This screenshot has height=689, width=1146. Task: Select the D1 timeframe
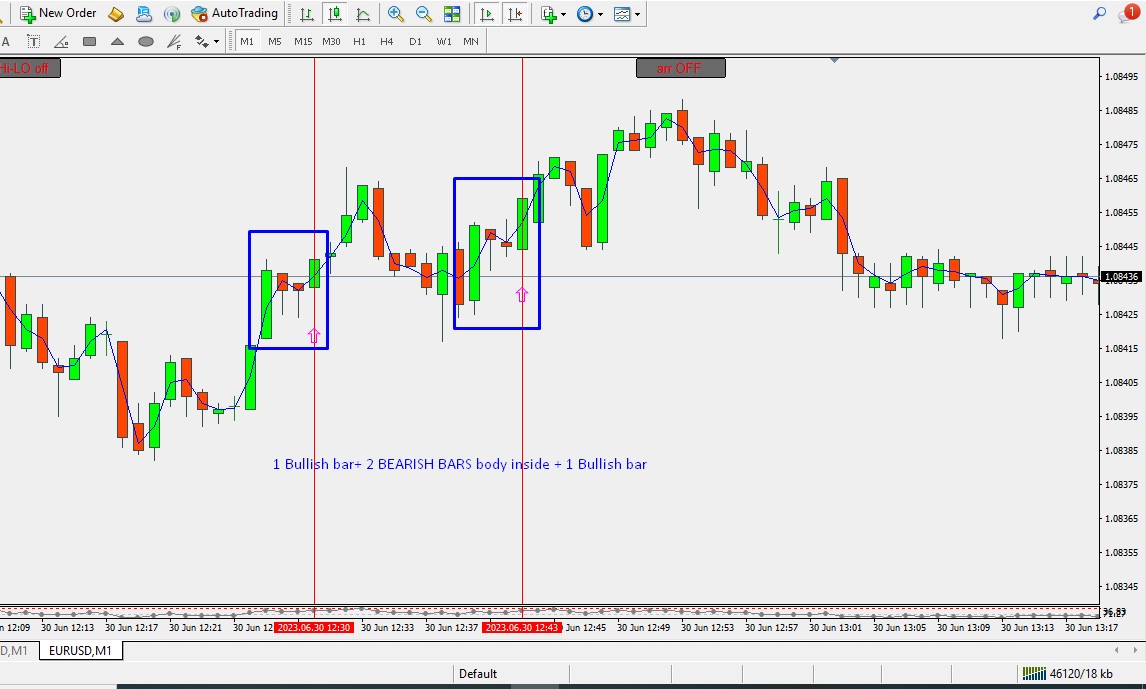point(415,42)
